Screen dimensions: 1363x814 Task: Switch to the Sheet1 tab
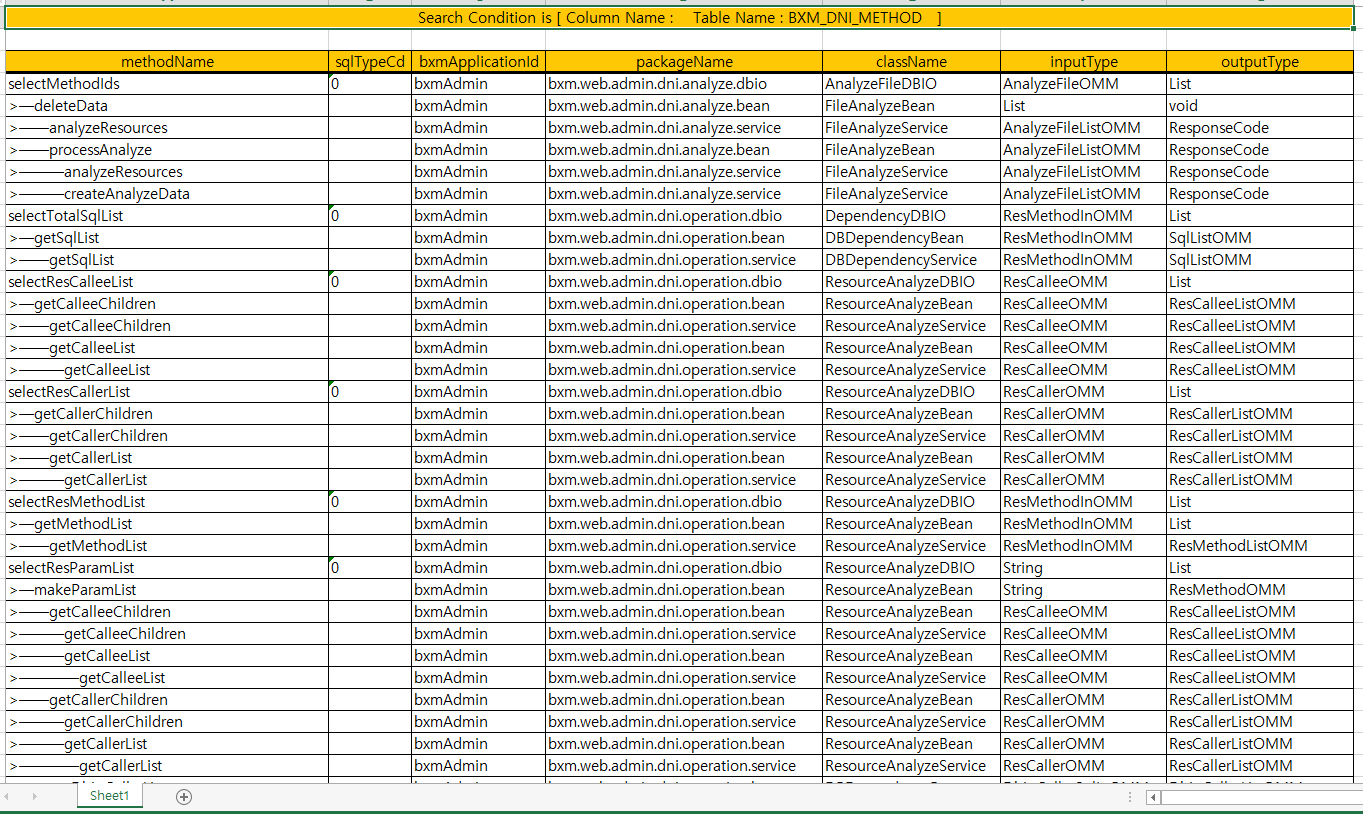tap(110, 796)
